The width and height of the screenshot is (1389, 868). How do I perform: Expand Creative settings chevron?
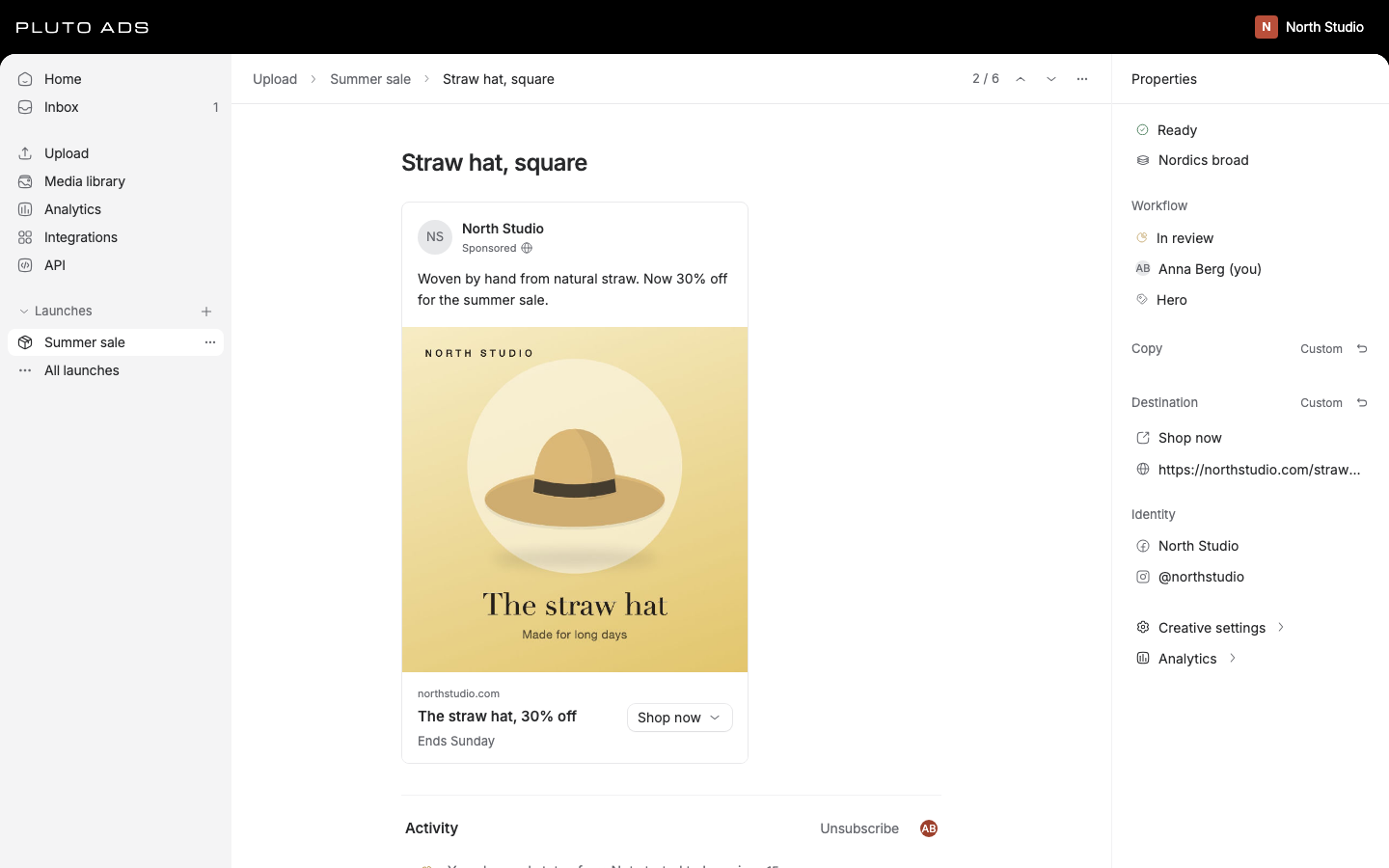click(1281, 628)
